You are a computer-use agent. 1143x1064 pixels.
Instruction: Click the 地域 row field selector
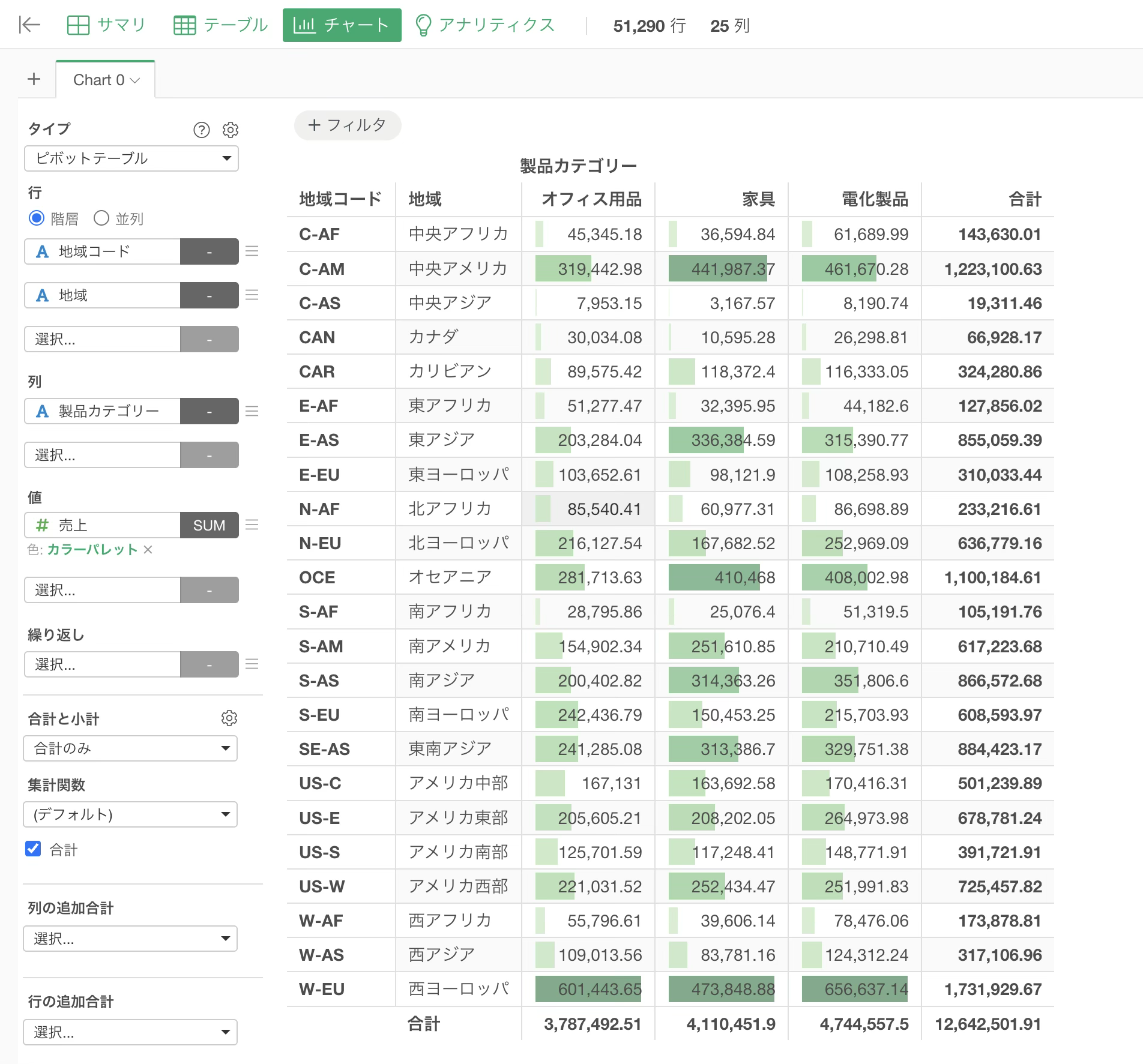103,295
